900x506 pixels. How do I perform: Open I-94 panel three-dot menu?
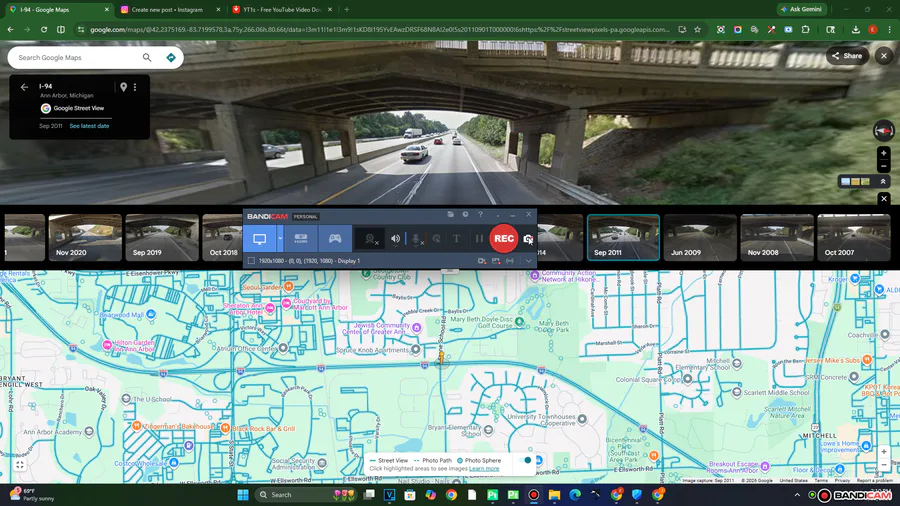coord(135,87)
